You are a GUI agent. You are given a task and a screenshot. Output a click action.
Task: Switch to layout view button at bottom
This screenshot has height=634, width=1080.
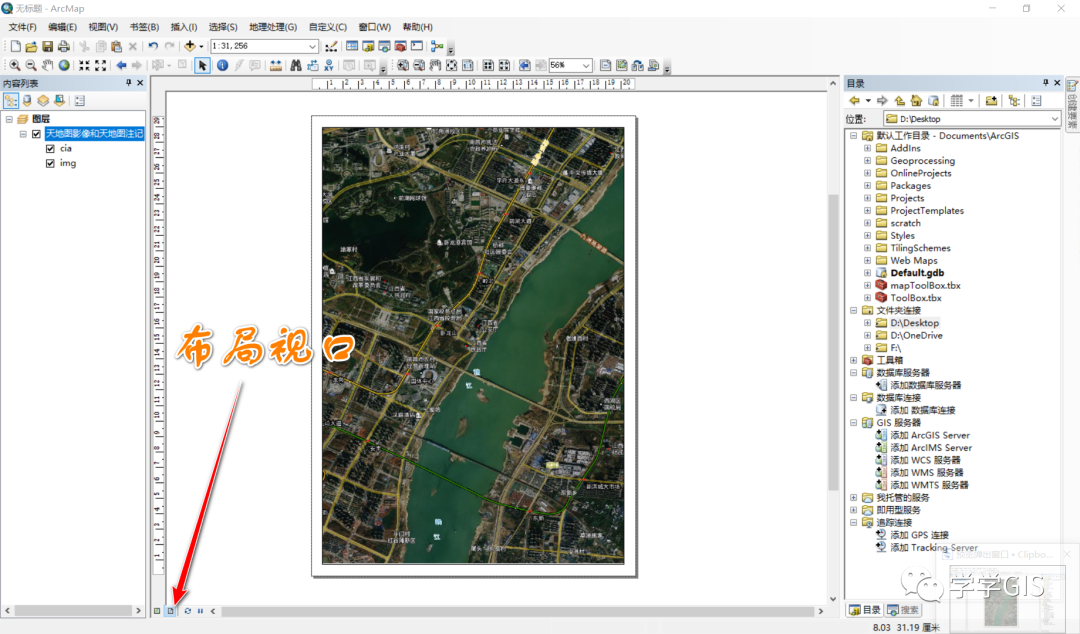pos(170,611)
